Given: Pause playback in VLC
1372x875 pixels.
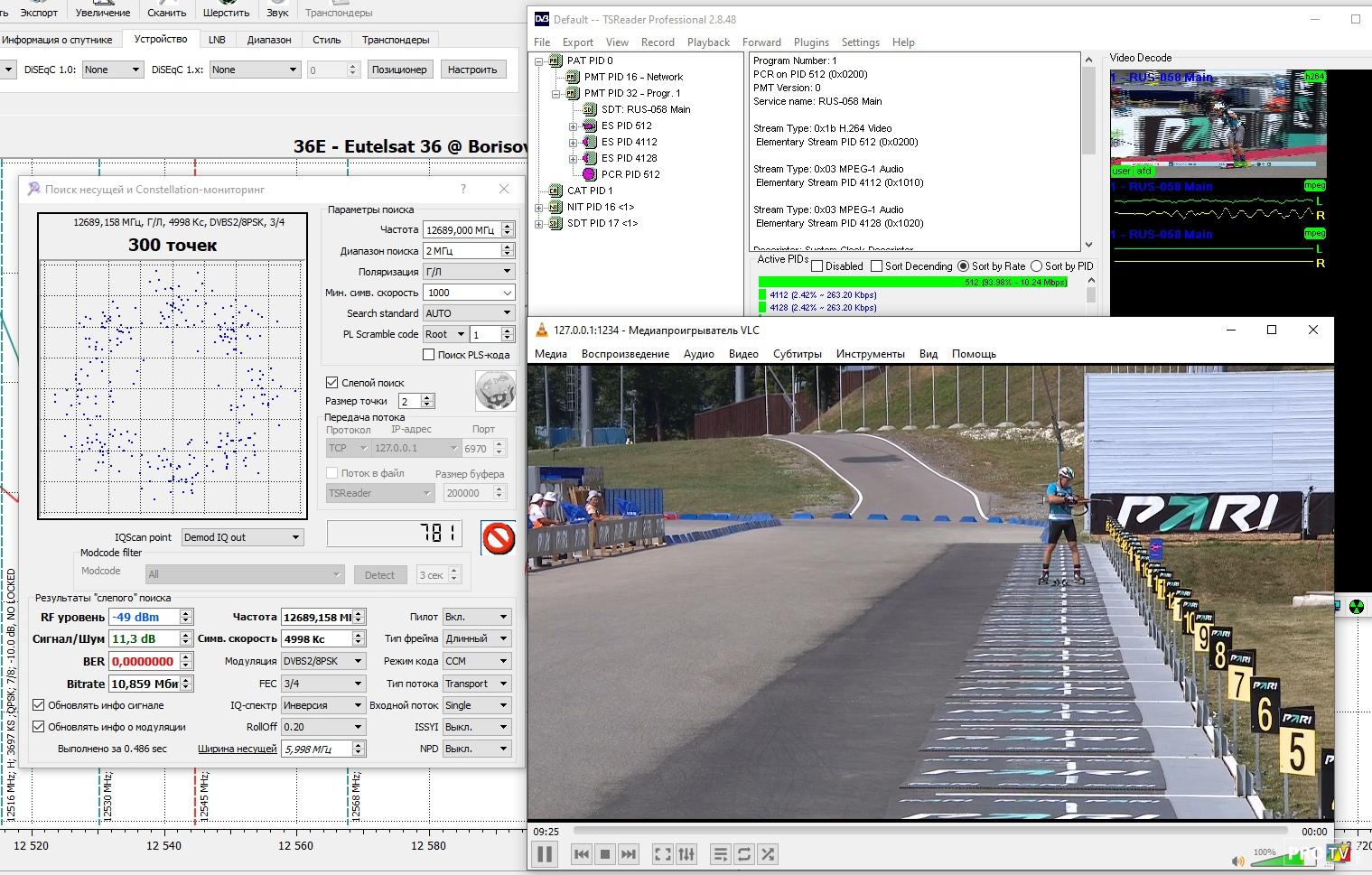Looking at the screenshot, I should point(545,853).
